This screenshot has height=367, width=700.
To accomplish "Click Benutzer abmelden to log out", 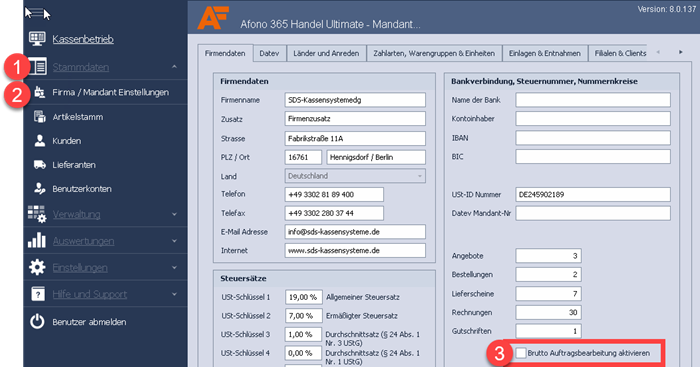I will [x=89, y=322].
